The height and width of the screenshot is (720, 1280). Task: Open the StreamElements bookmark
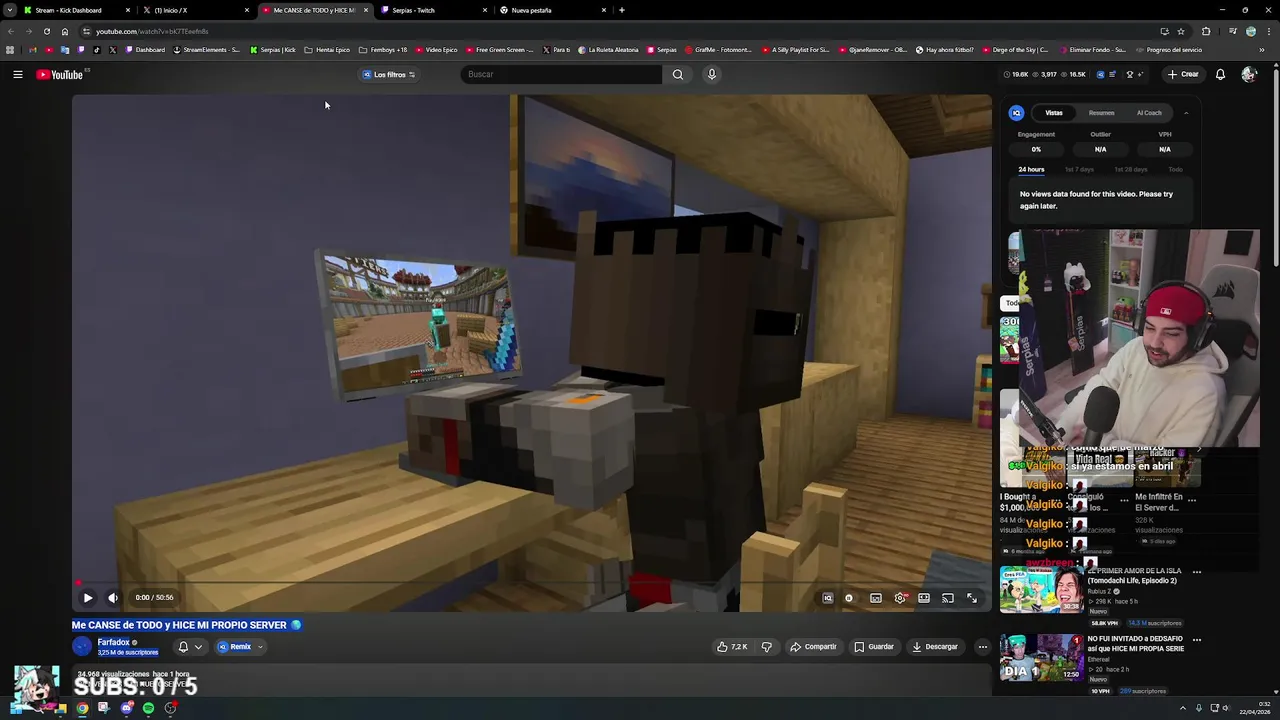click(x=208, y=50)
